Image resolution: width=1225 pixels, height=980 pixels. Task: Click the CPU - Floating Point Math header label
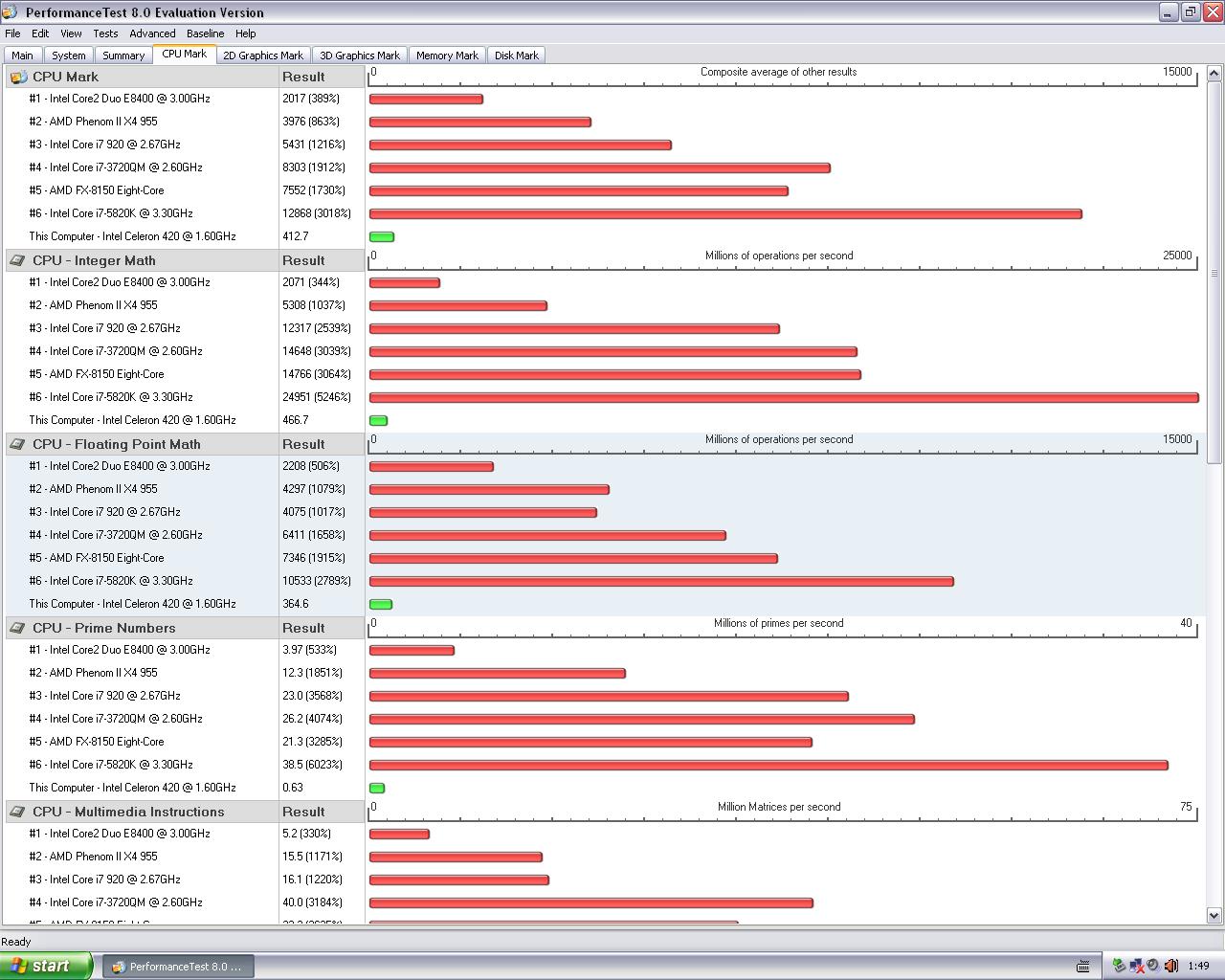(117, 444)
